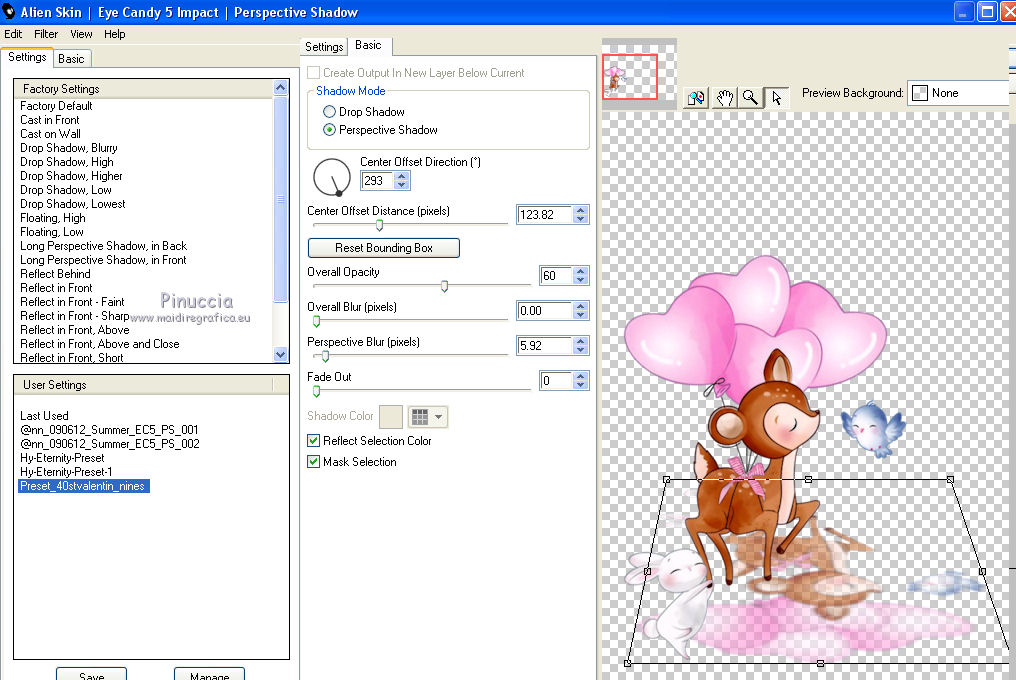Switch to left panel Basic tab
Screen dimensions: 1016x680
click(x=71, y=59)
